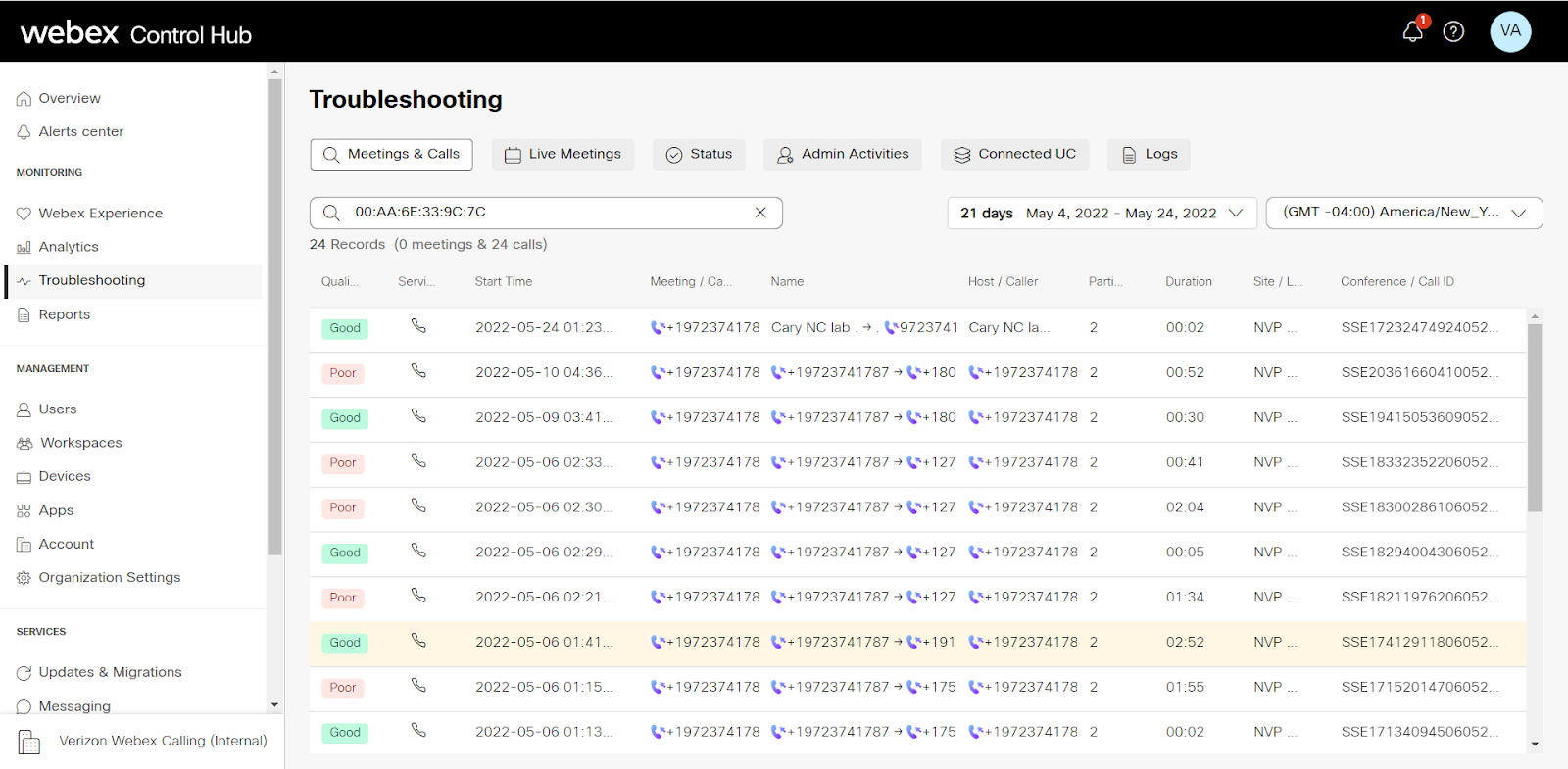Expand the 21 days date range dropdown
1568x769 pixels.
pos(1102,213)
